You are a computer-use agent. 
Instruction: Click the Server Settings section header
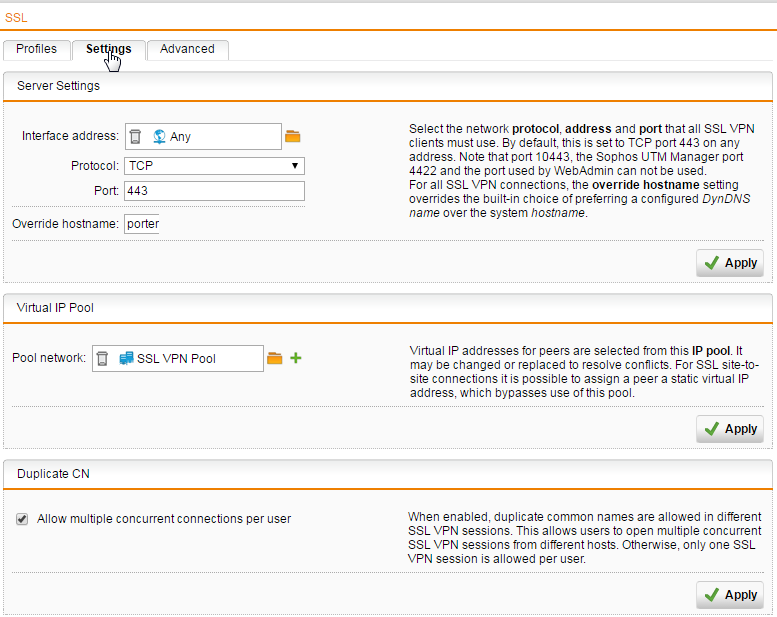[388, 86]
